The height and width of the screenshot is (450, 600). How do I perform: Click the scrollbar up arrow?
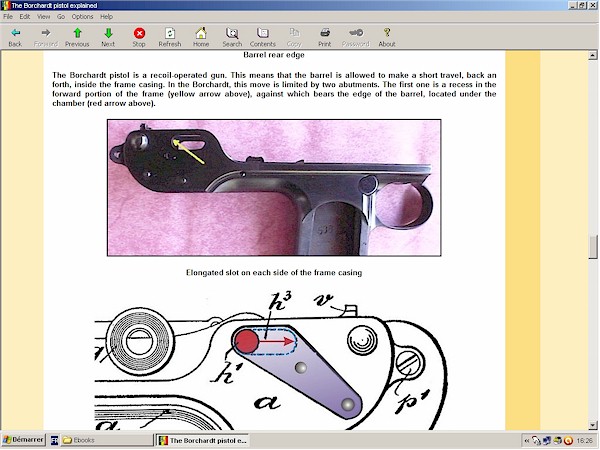[593, 56]
